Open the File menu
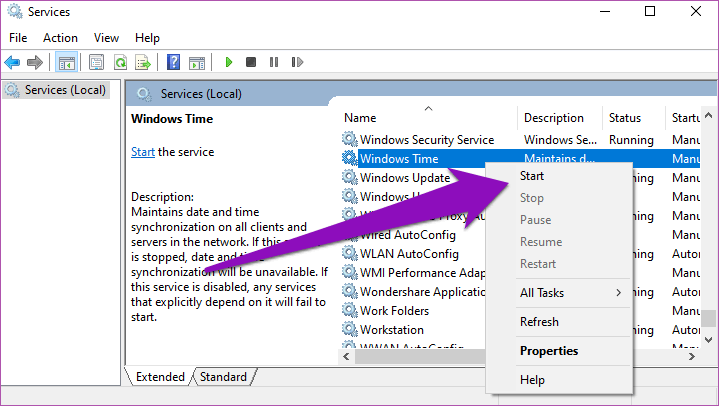The height and width of the screenshot is (406, 719). pyautogui.click(x=18, y=38)
